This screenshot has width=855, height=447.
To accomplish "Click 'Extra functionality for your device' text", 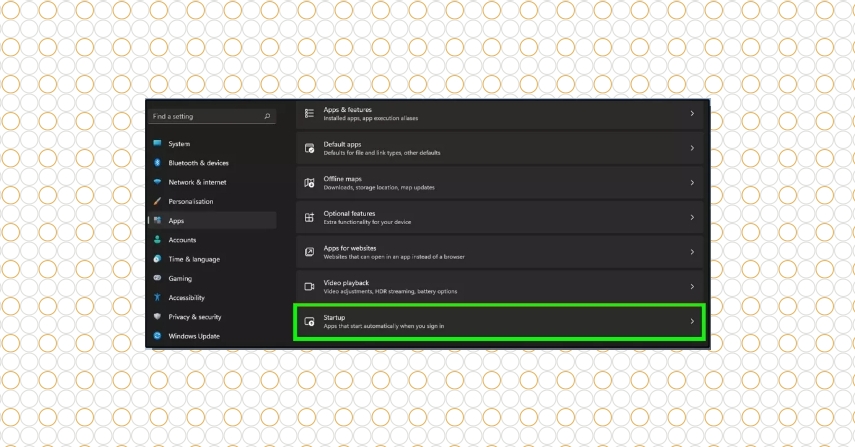I will (368, 222).
